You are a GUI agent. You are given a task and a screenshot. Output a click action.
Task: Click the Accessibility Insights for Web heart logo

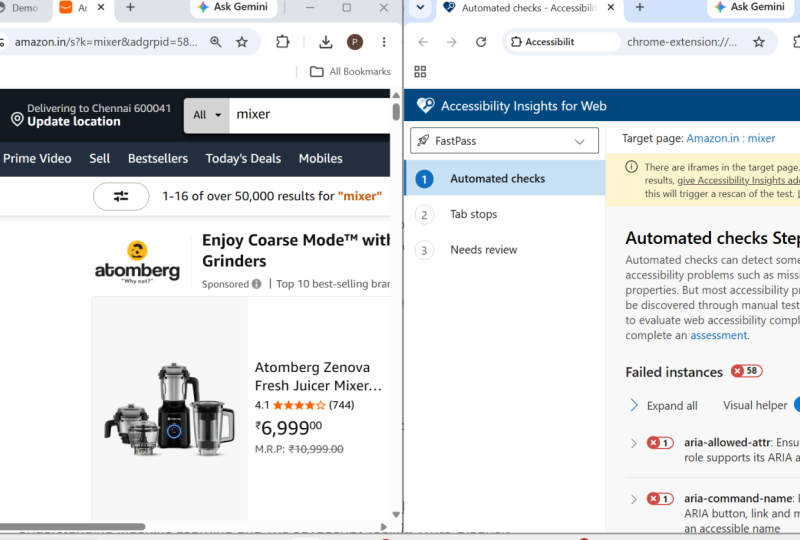426,106
